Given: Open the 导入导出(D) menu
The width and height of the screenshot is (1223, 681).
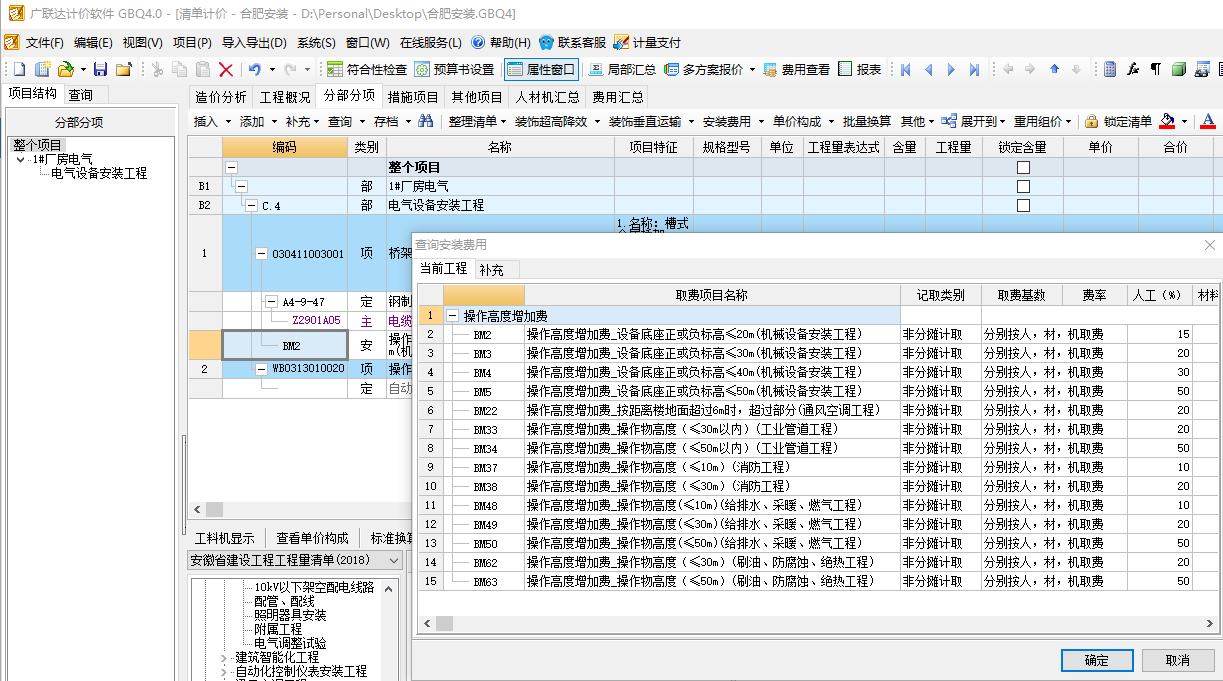Looking at the screenshot, I should pos(254,42).
